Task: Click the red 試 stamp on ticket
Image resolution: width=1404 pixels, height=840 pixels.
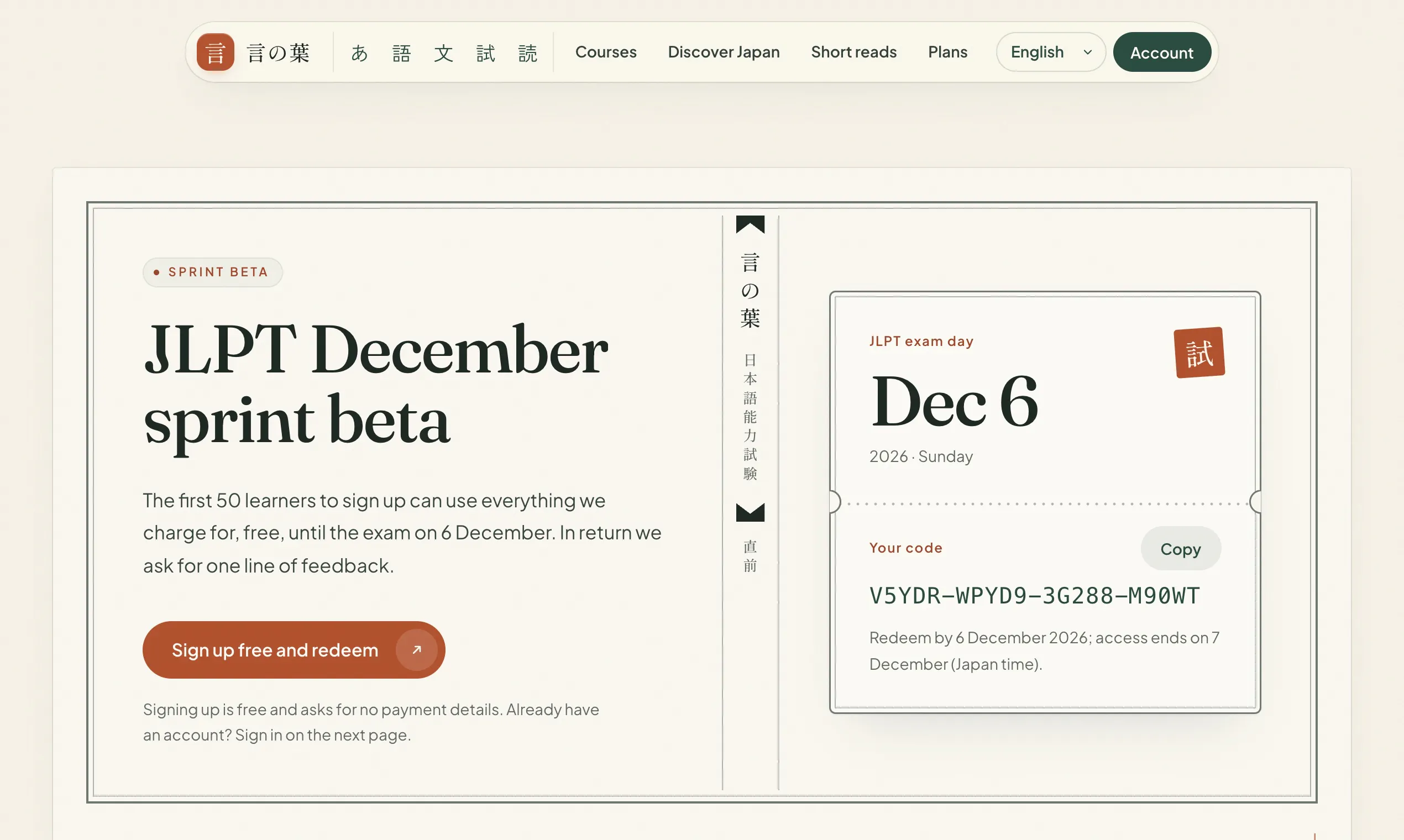Action: point(1199,352)
